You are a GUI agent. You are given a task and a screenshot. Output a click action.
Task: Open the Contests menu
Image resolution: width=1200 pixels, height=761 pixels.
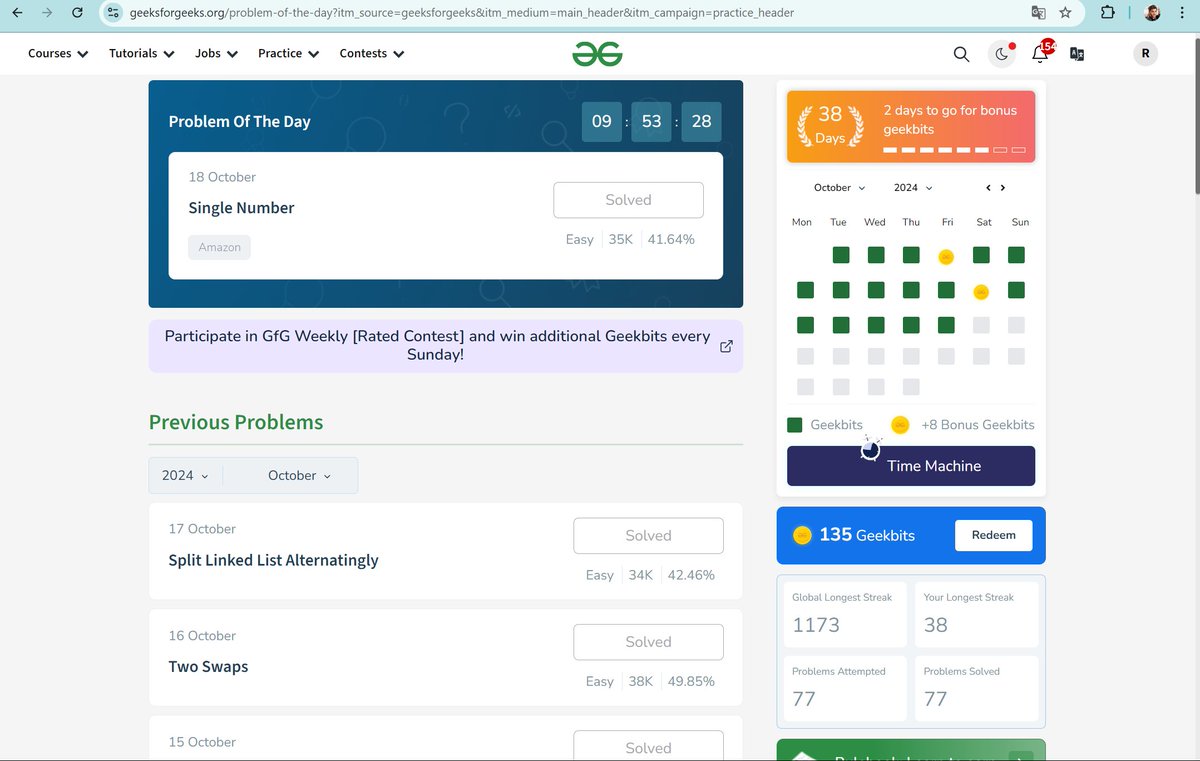[371, 53]
